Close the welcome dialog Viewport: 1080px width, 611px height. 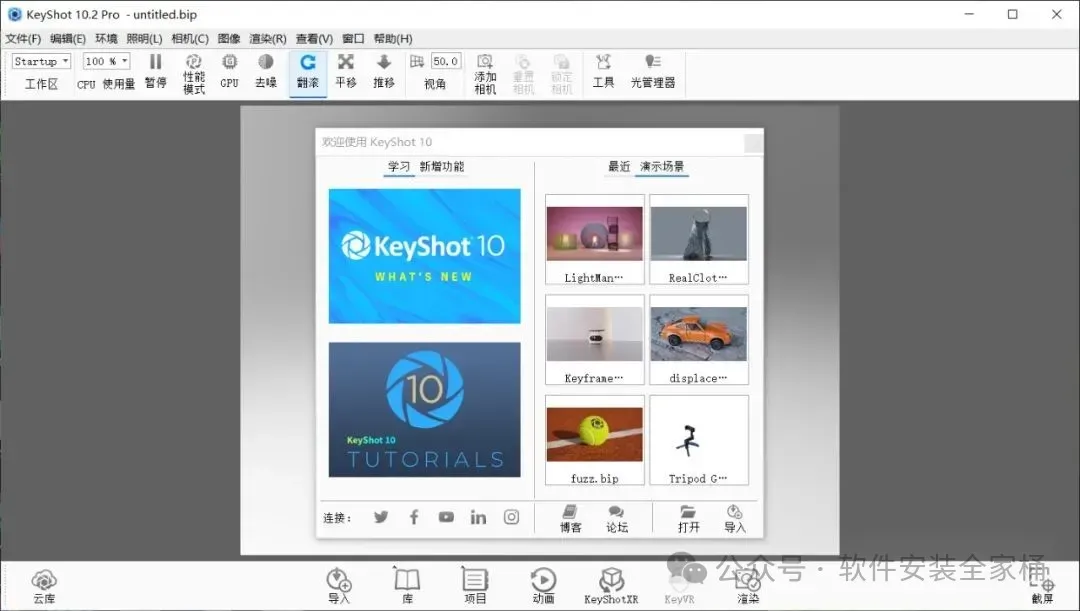(x=754, y=143)
